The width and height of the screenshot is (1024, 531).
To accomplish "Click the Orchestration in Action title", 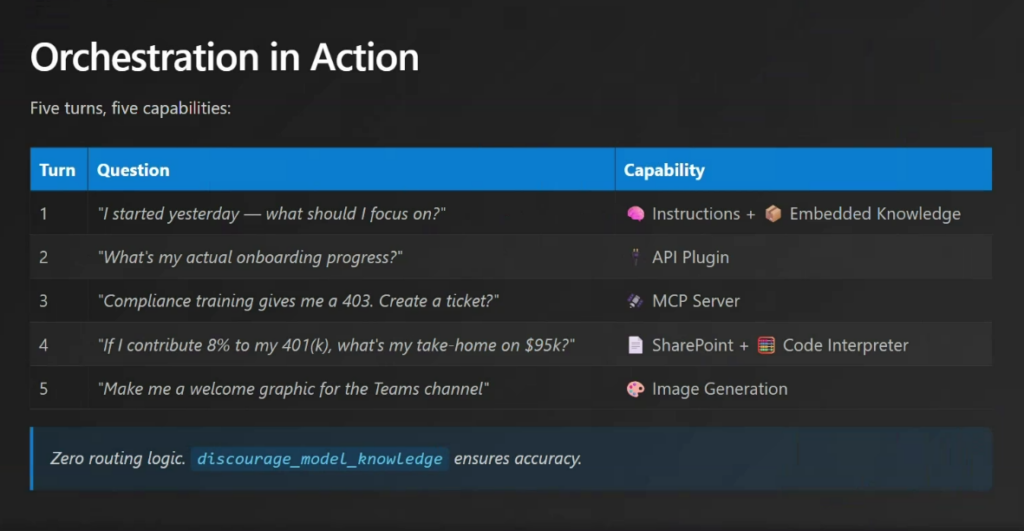I will [x=224, y=58].
